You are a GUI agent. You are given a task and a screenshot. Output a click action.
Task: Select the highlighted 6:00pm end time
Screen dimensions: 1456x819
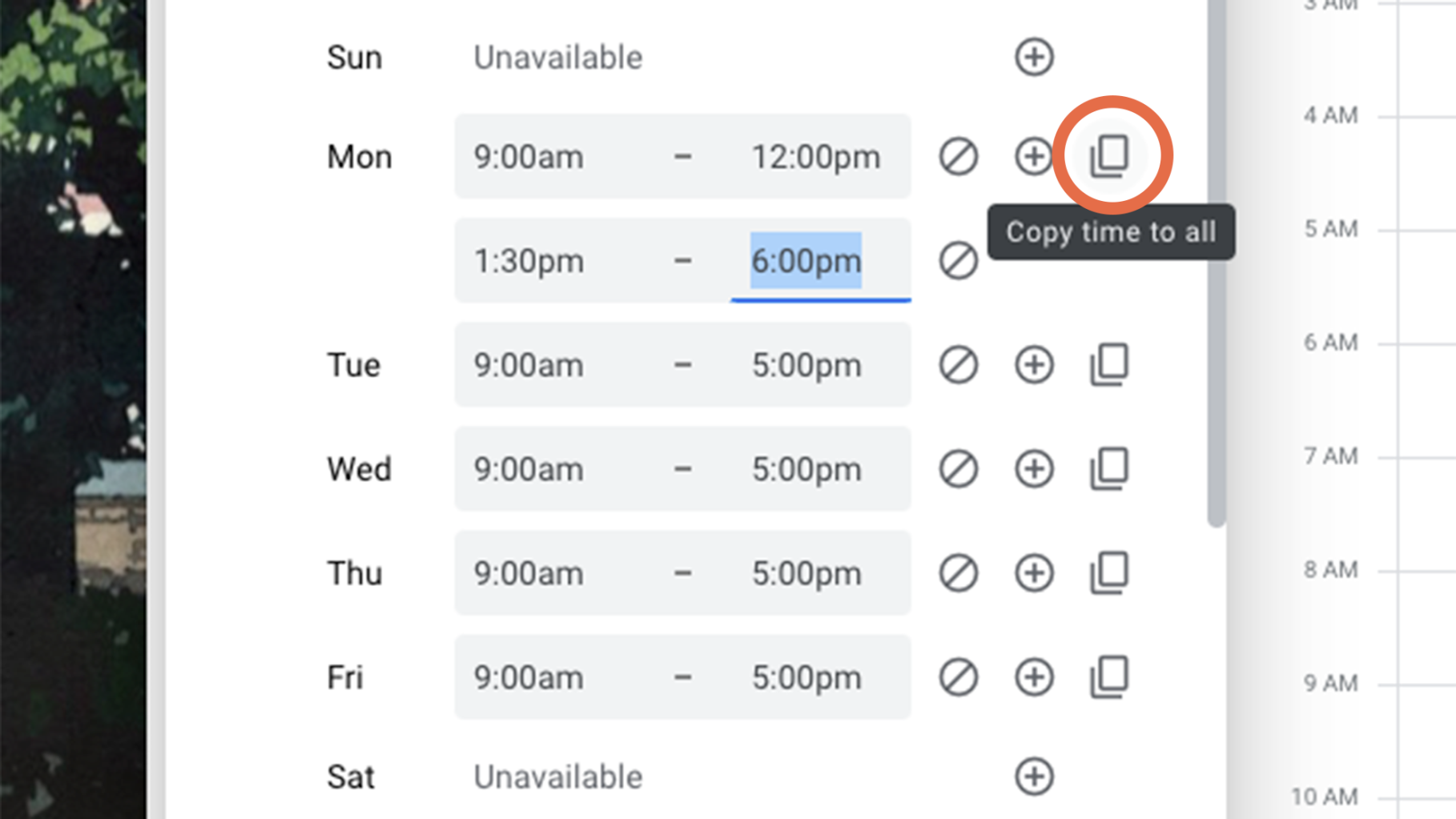coord(805,260)
